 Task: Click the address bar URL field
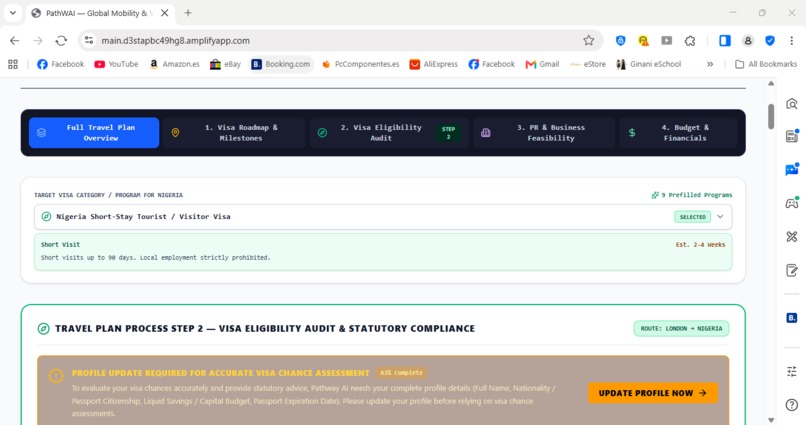pos(339,41)
